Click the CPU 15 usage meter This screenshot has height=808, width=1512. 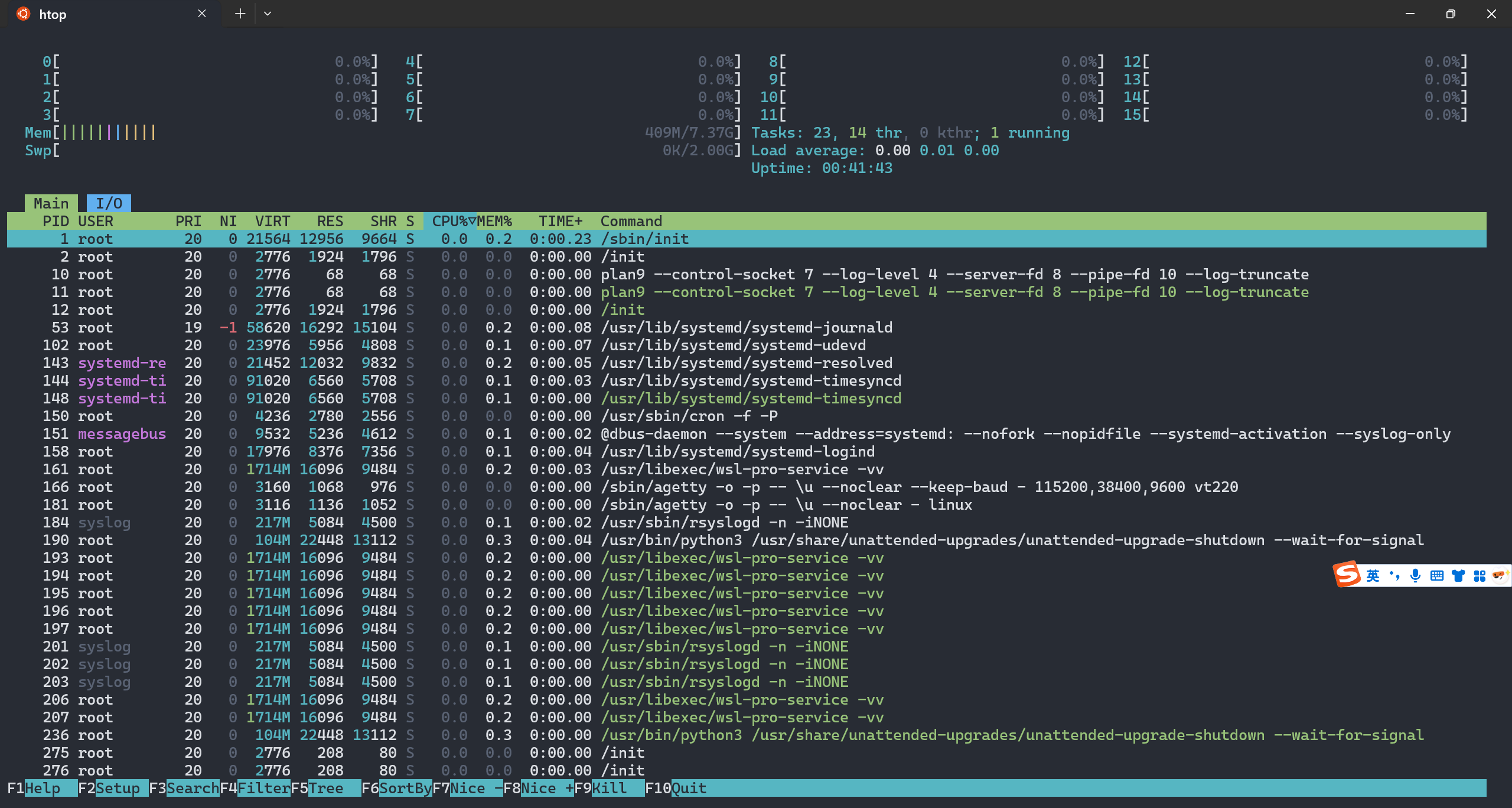pyautogui.click(x=1296, y=115)
